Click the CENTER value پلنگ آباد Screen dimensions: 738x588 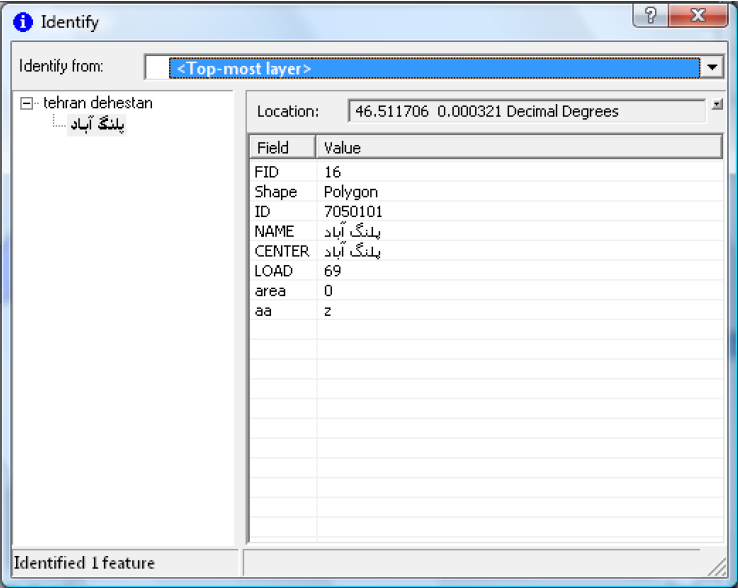click(x=352, y=251)
